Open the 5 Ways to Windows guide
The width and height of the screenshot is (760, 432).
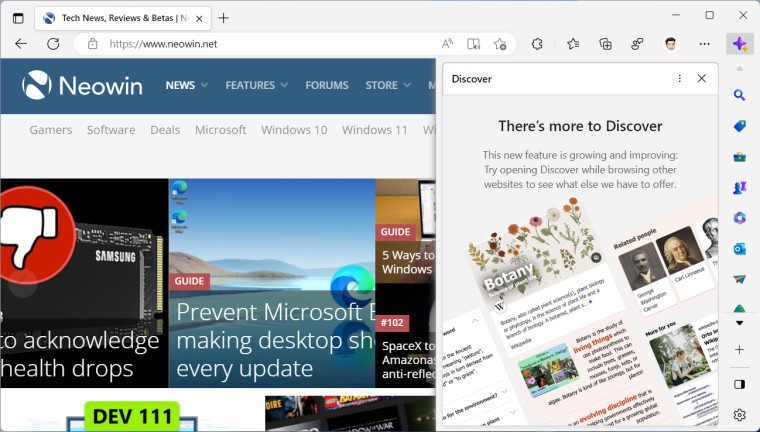406,231
